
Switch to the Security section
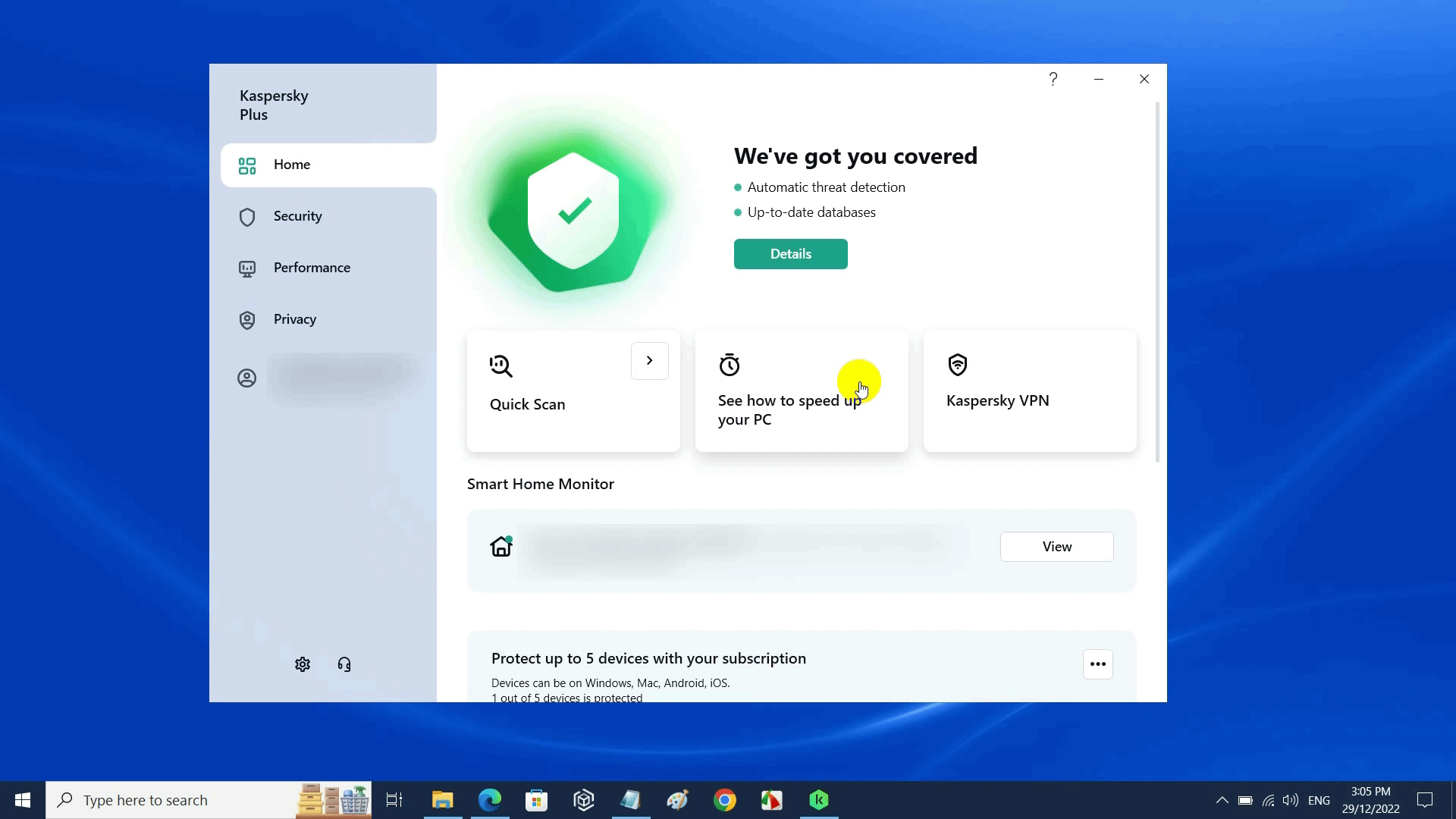tap(297, 216)
